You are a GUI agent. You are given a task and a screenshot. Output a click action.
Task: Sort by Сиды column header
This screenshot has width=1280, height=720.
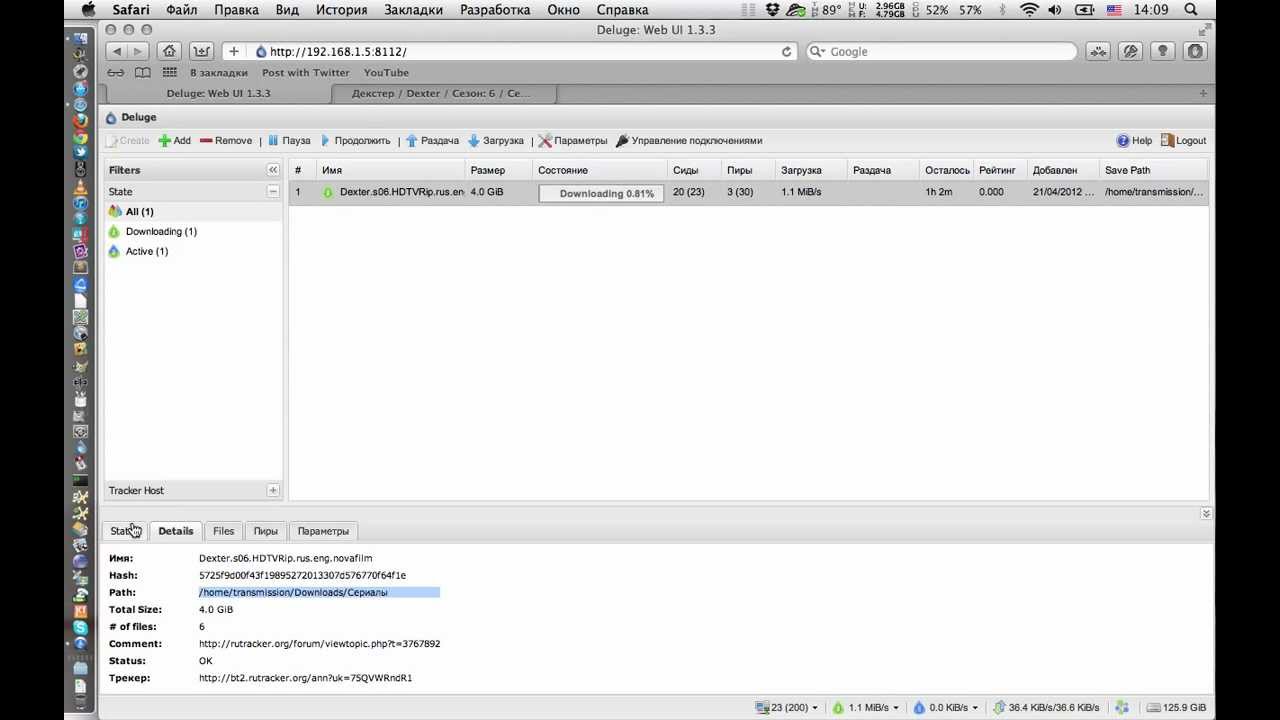pos(694,170)
